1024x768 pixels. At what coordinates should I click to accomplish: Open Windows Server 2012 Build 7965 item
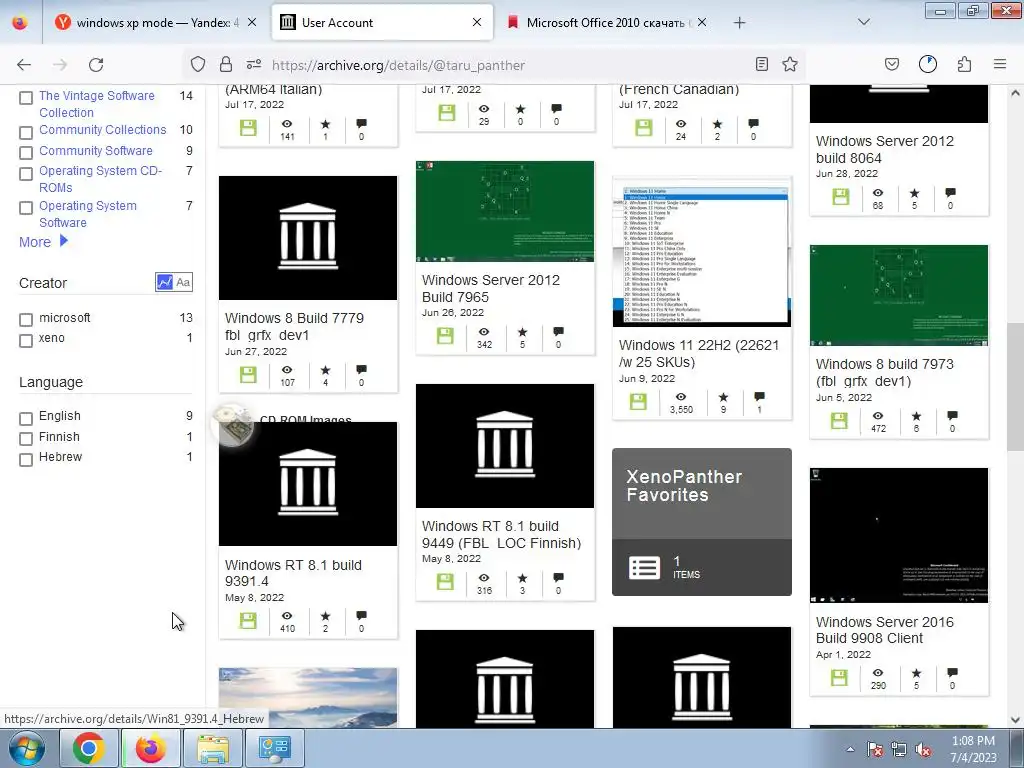490,288
